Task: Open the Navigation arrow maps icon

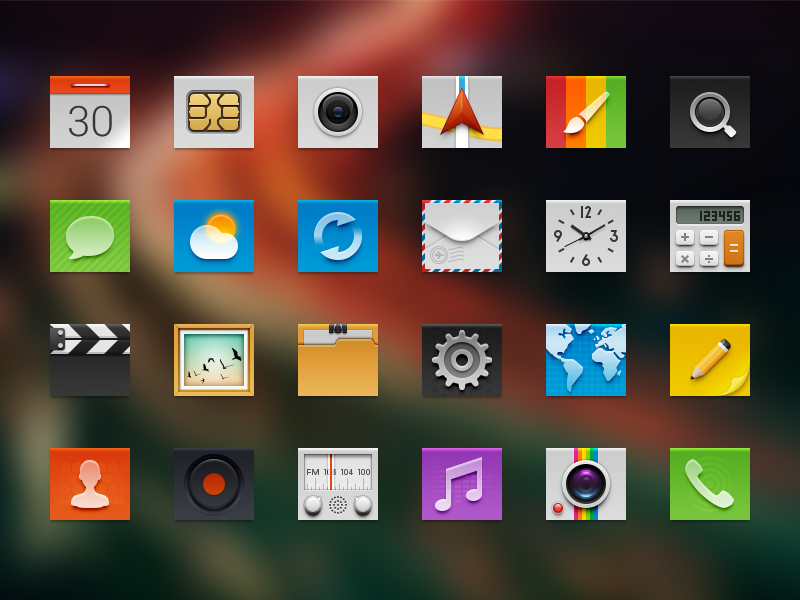Action: 462,112
